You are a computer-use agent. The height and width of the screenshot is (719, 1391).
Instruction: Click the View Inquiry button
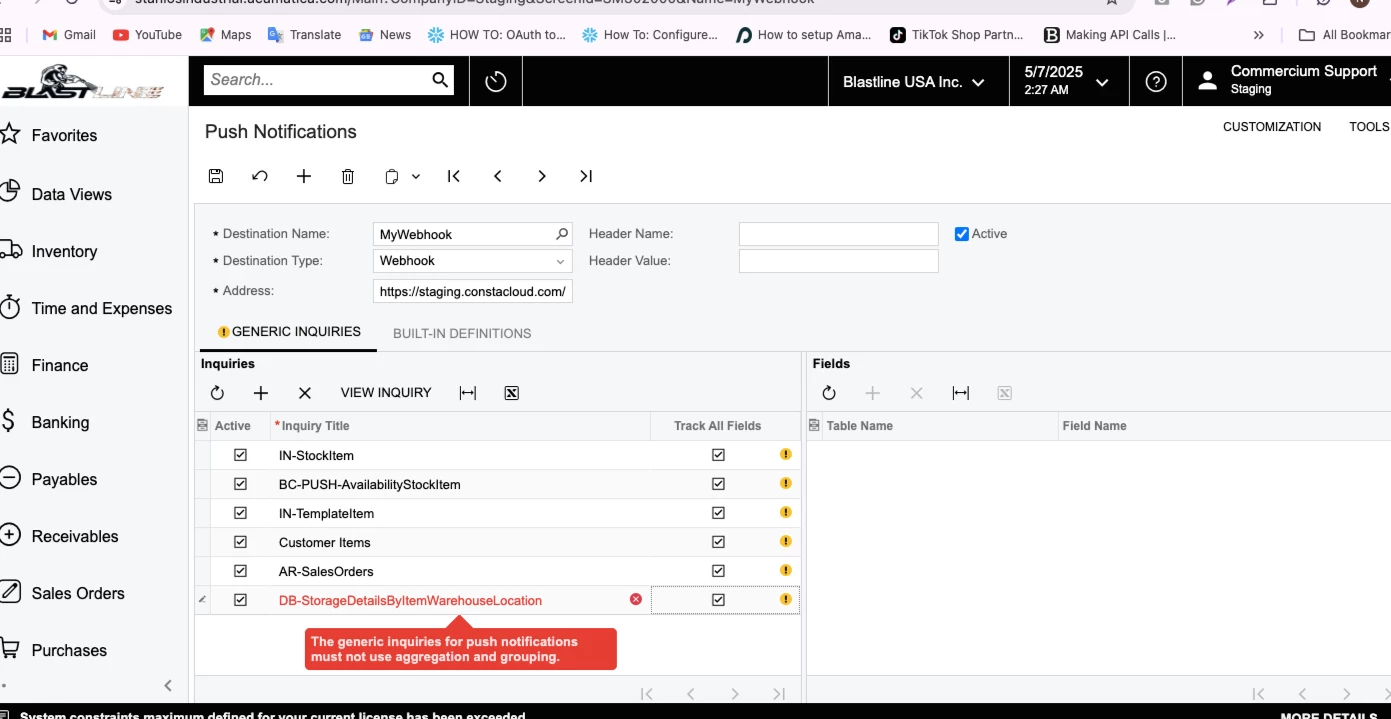pyautogui.click(x=386, y=393)
